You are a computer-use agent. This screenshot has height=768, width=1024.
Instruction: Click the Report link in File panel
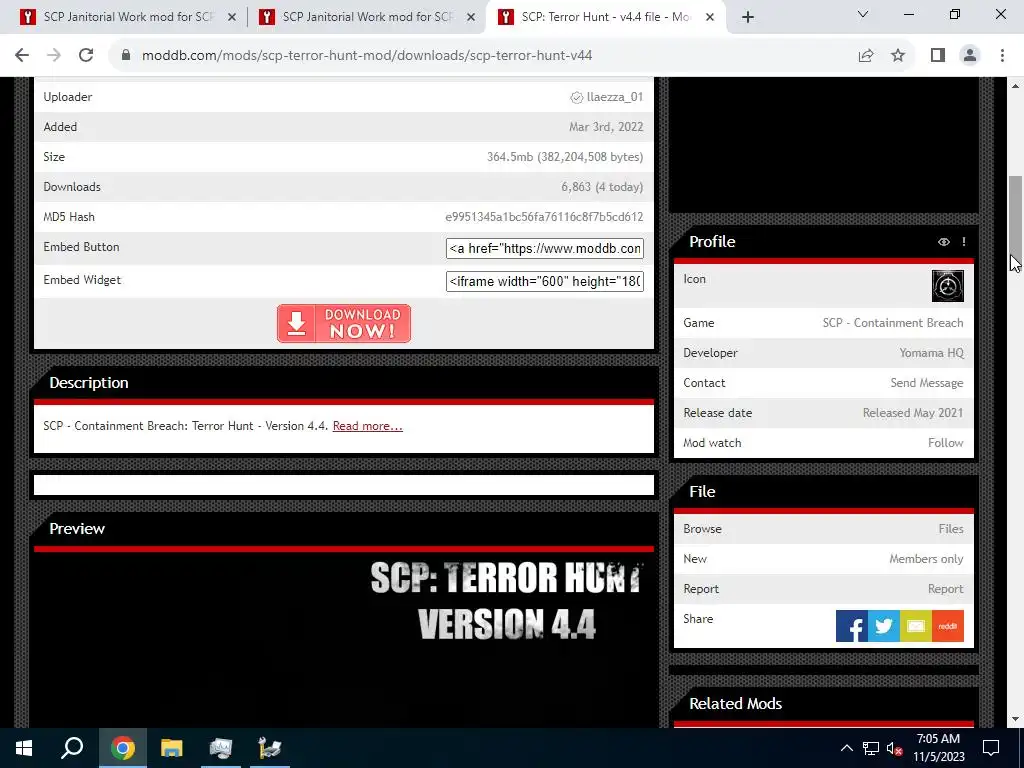tap(946, 589)
